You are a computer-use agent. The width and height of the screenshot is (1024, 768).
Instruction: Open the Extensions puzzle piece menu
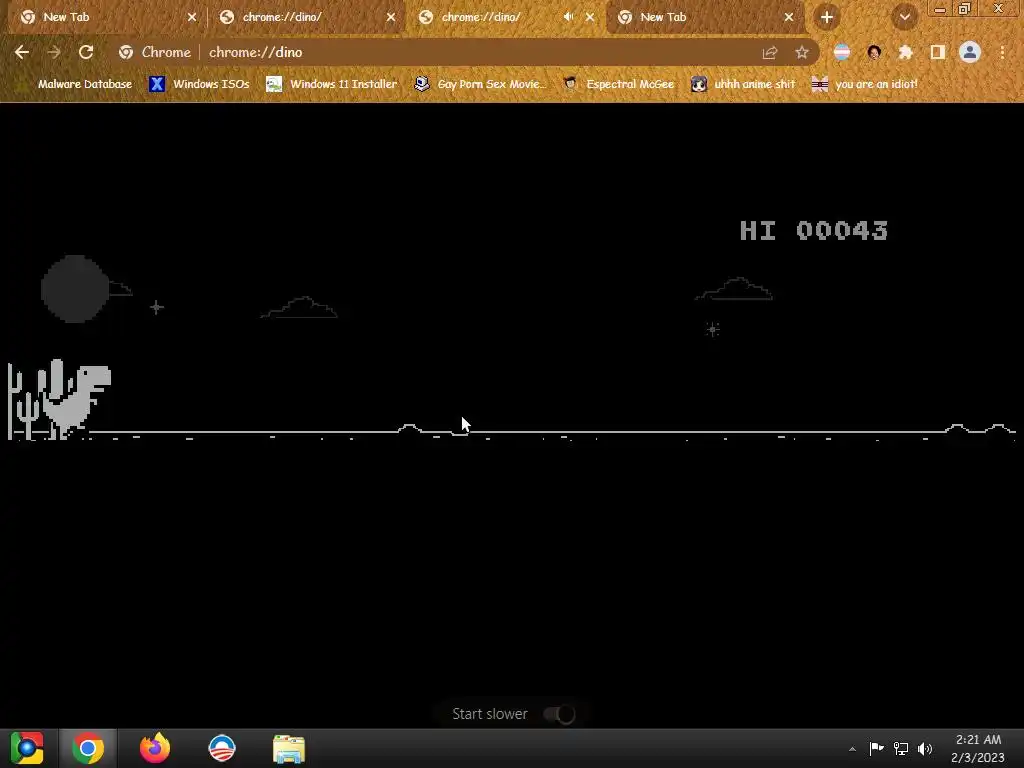906,52
